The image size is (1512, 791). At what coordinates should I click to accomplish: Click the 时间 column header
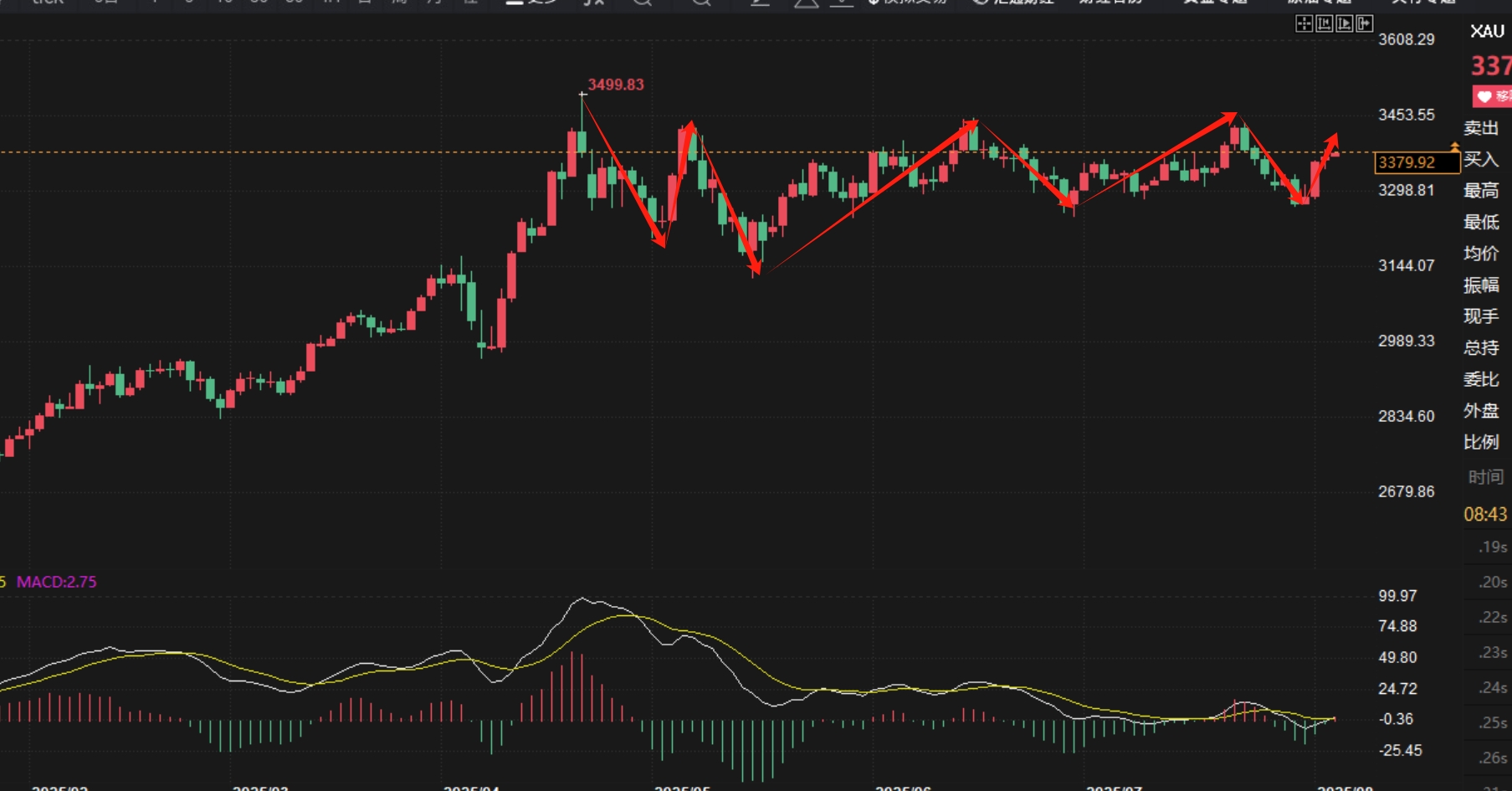1486,477
